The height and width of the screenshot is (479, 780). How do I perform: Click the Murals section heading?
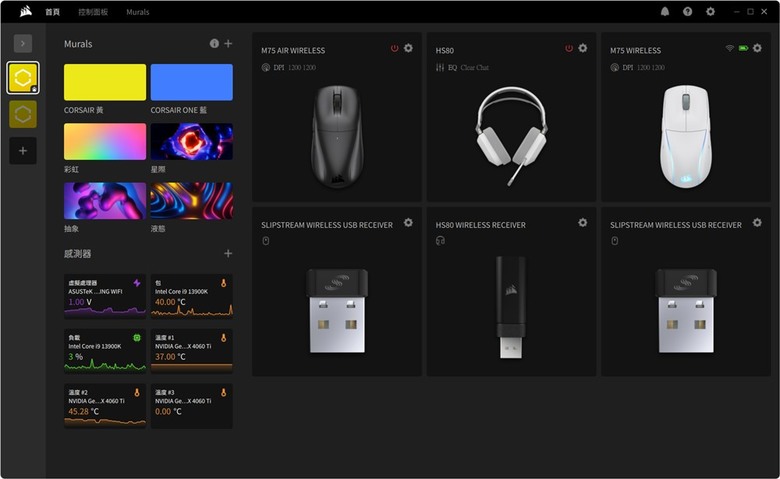(x=78, y=44)
